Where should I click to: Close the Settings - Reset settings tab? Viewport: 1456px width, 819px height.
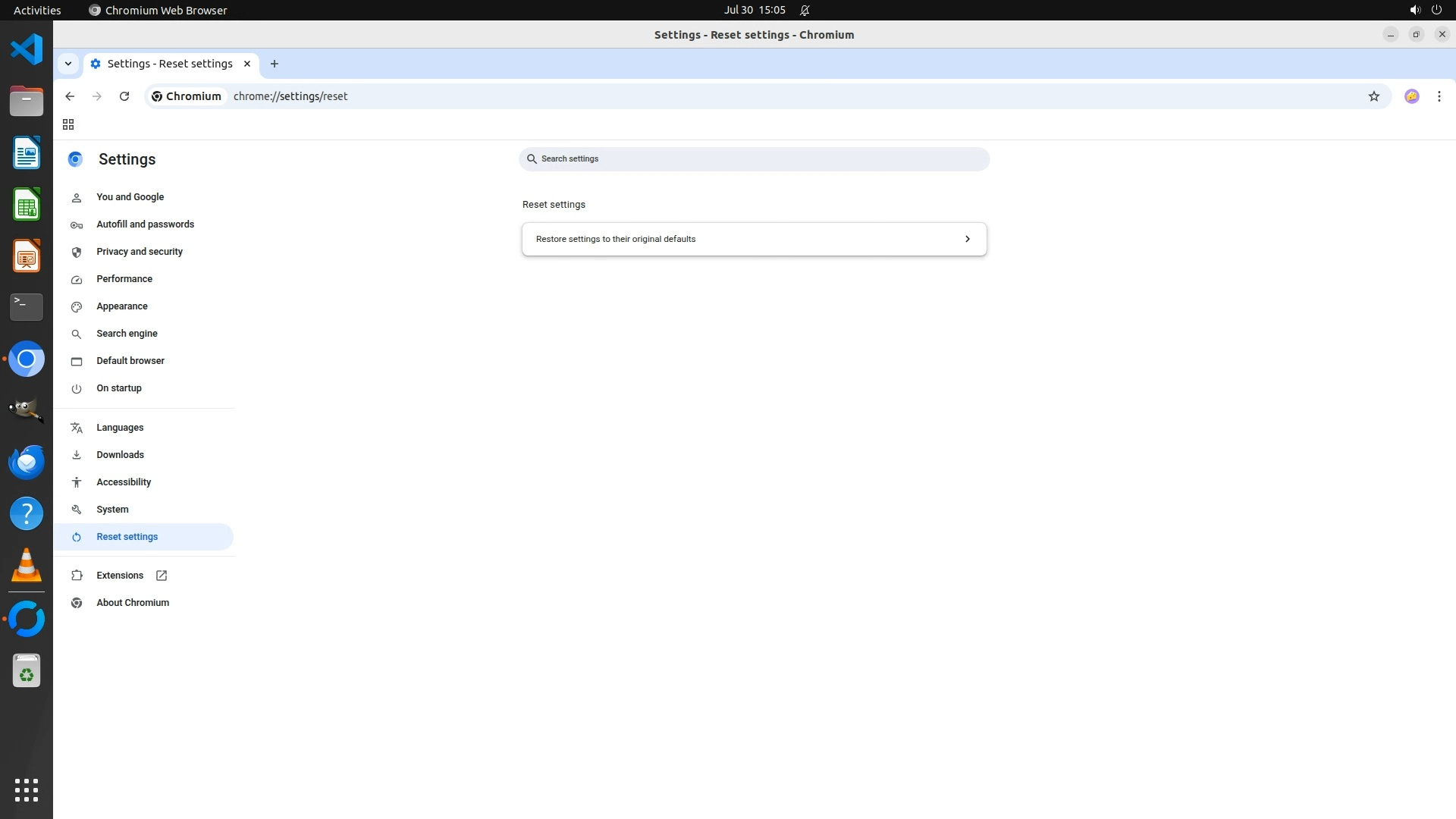pyautogui.click(x=247, y=64)
